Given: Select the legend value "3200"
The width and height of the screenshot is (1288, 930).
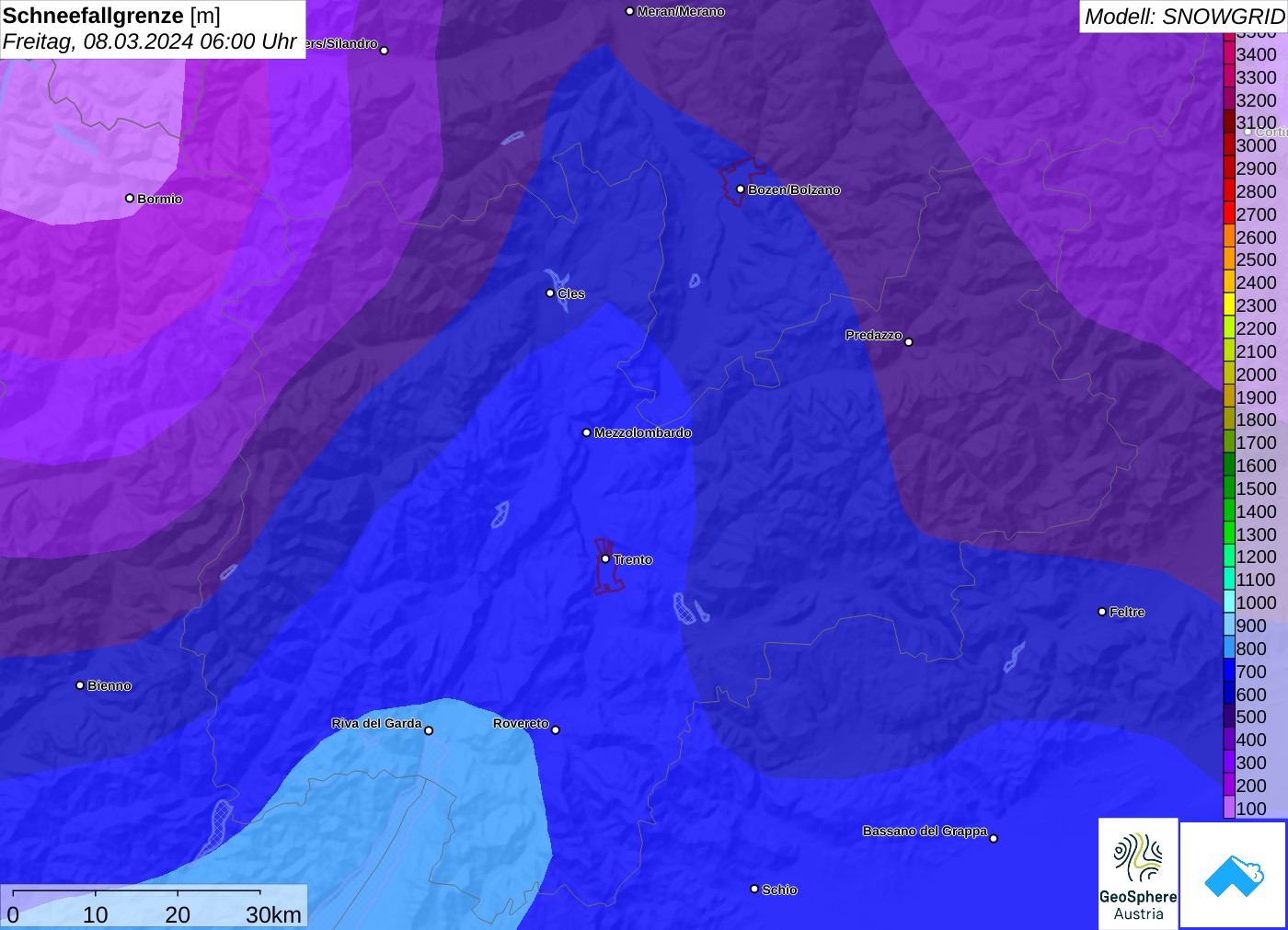Looking at the screenshot, I should pyautogui.click(x=1257, y=100).
